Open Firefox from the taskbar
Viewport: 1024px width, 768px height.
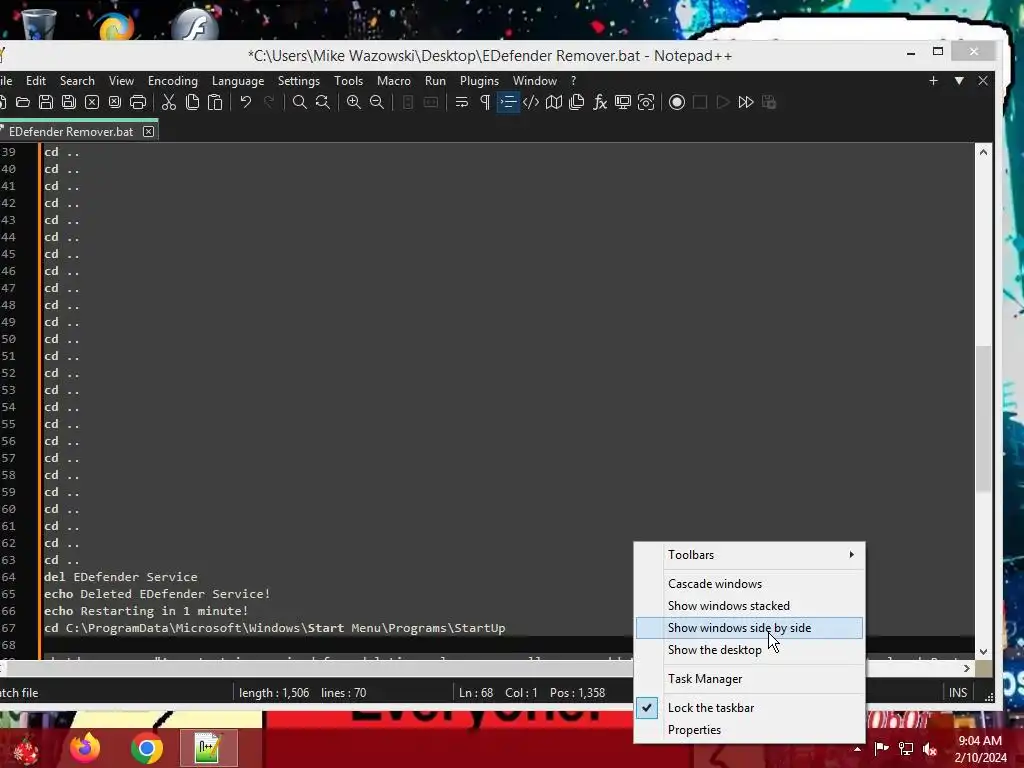point(86,748)
